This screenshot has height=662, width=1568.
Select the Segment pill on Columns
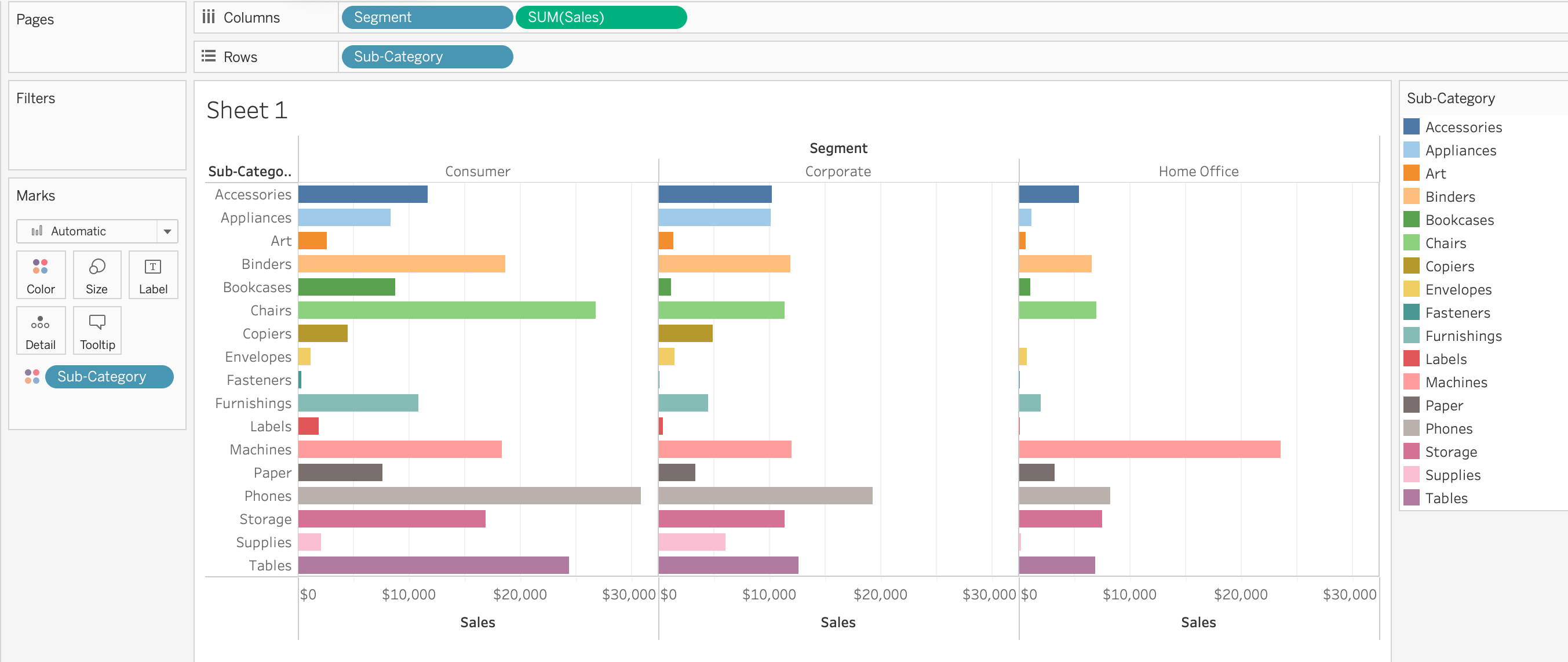tap(426, 17)
